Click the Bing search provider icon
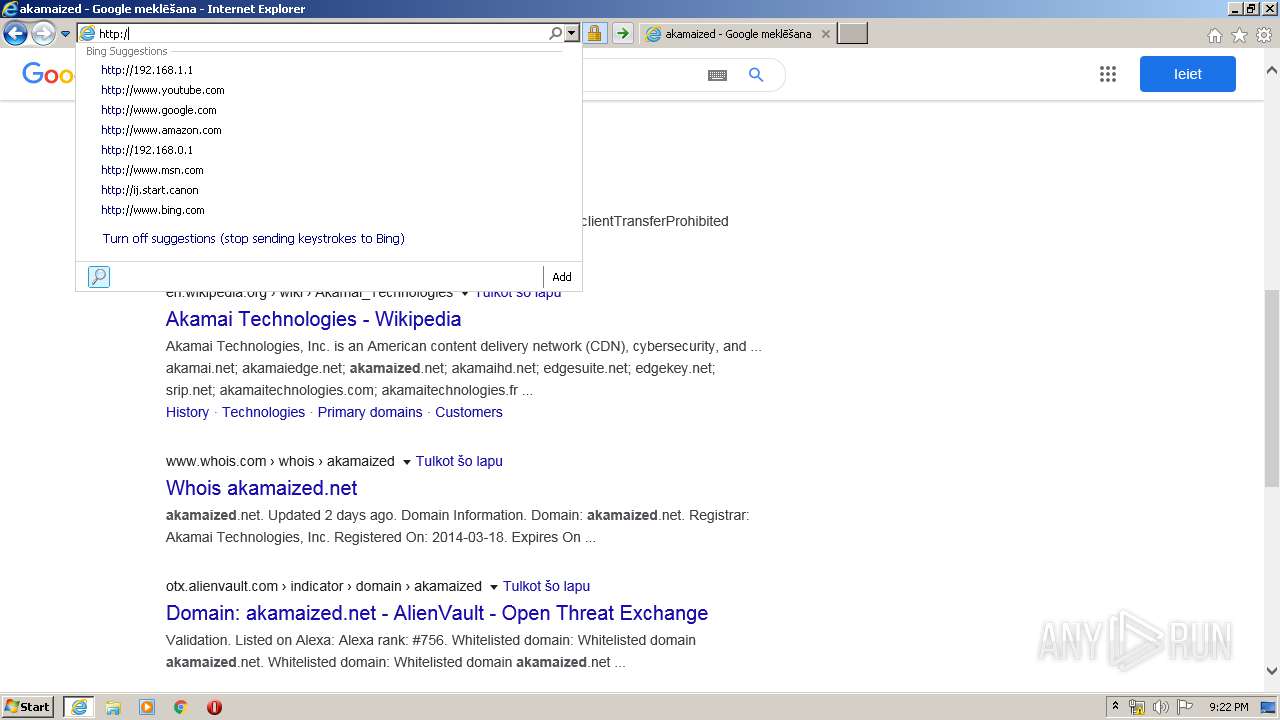The width and height of the screenshot is (1280, 720). click(x=99, y=277)
